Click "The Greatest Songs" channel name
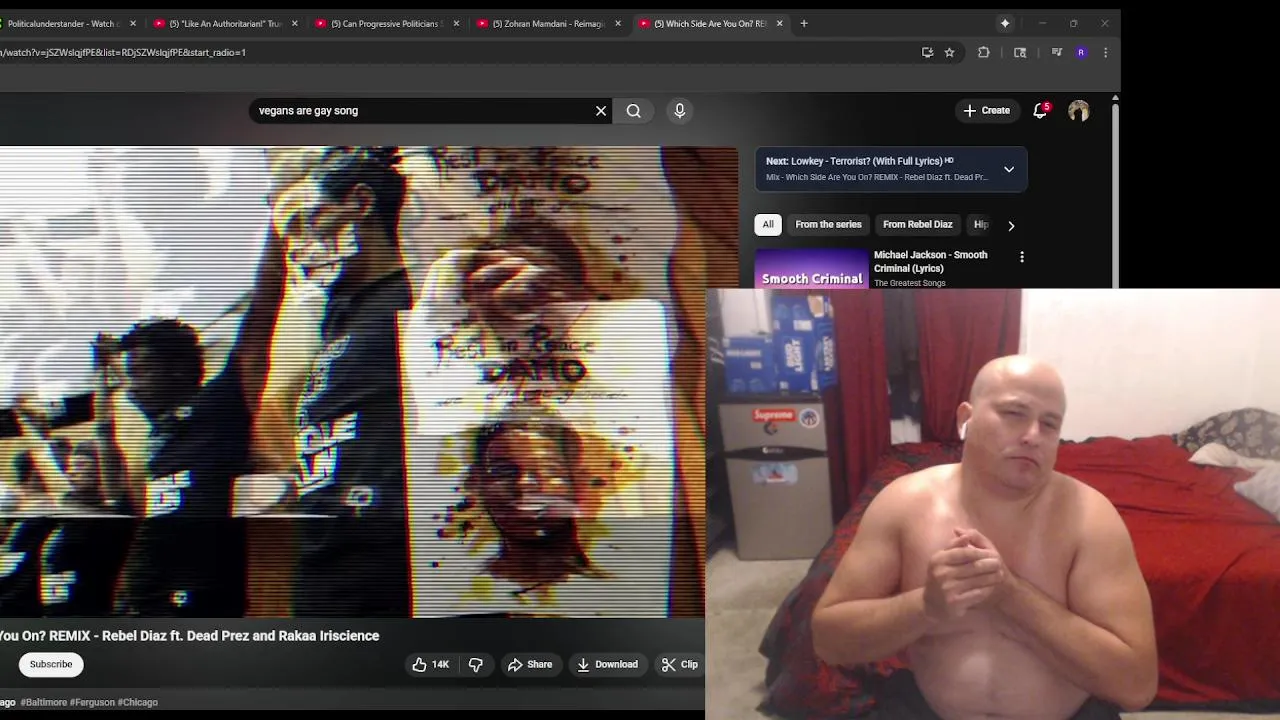 click(910, 283)
